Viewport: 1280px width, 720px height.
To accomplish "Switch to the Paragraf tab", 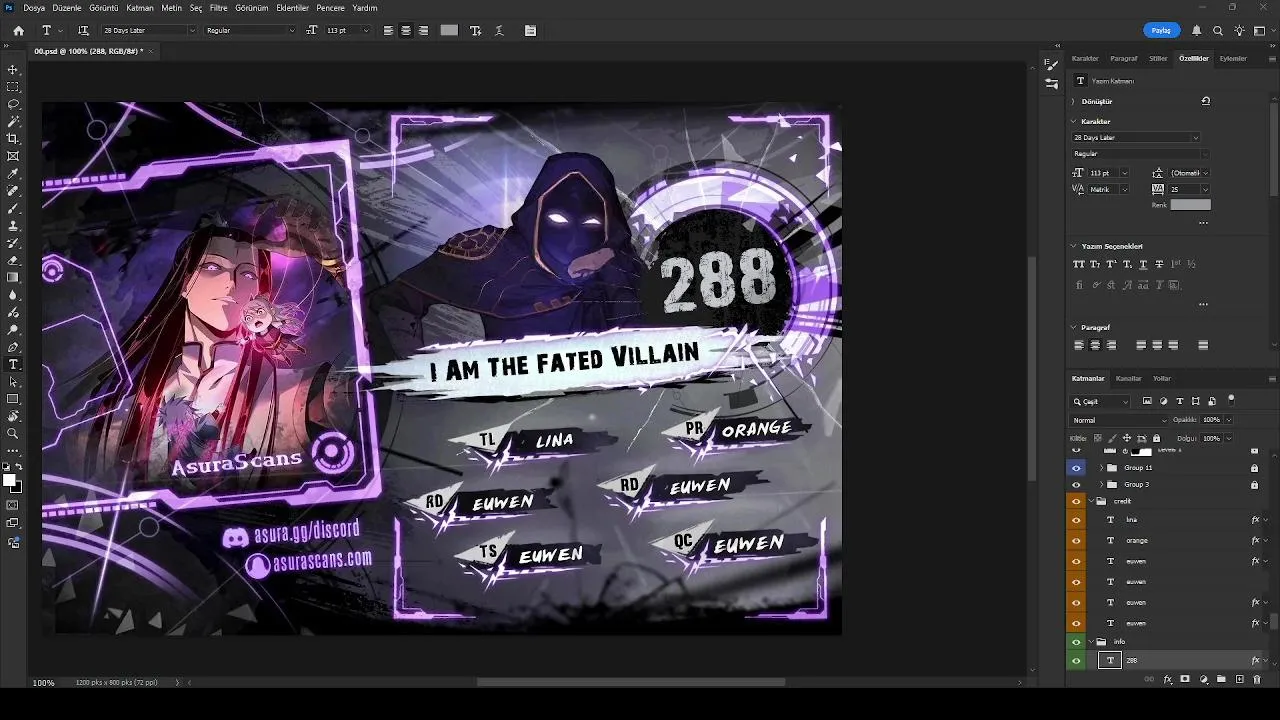I will tap(1124, 59).
